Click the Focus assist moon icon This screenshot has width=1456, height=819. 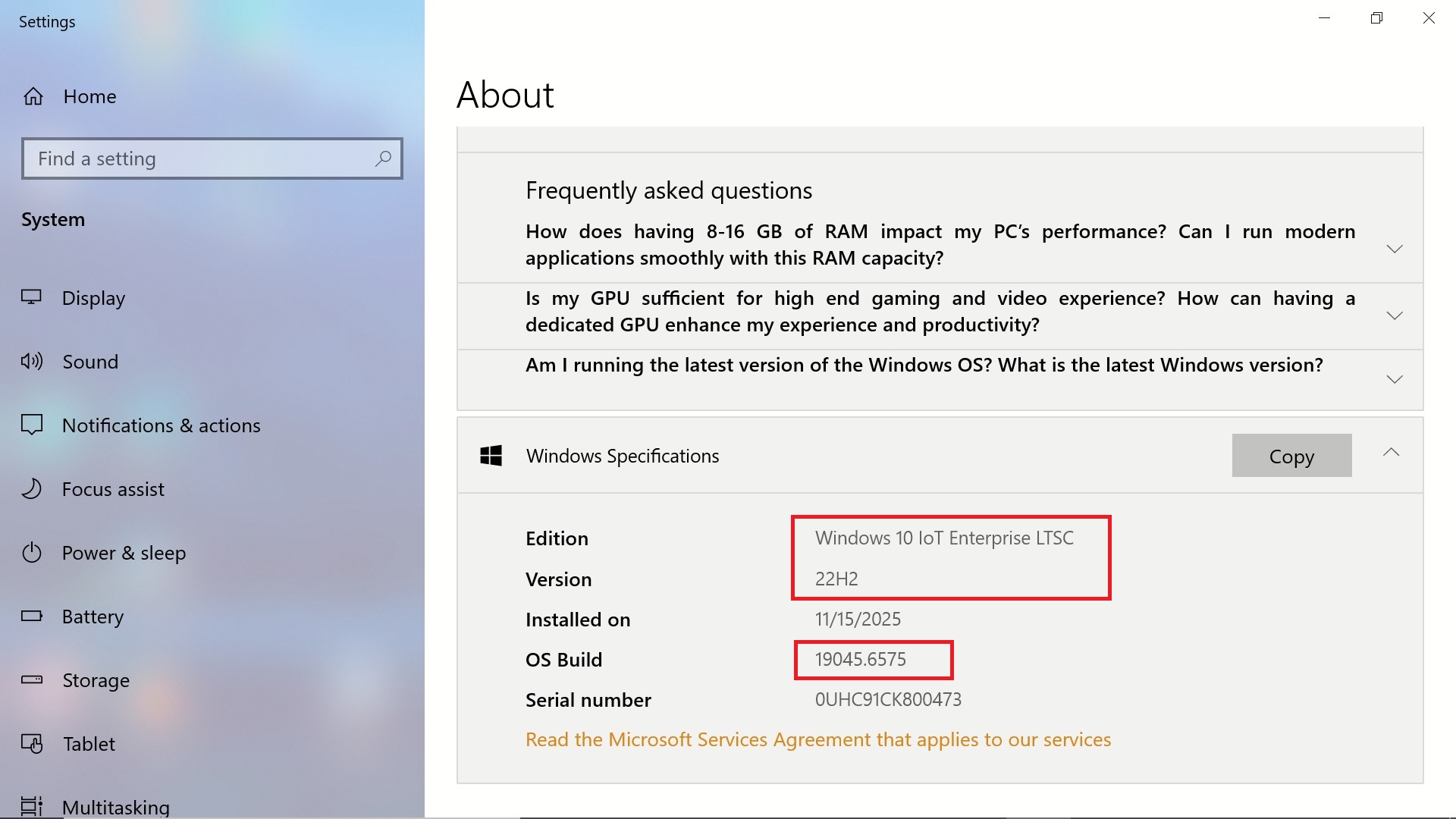(31, 488)
